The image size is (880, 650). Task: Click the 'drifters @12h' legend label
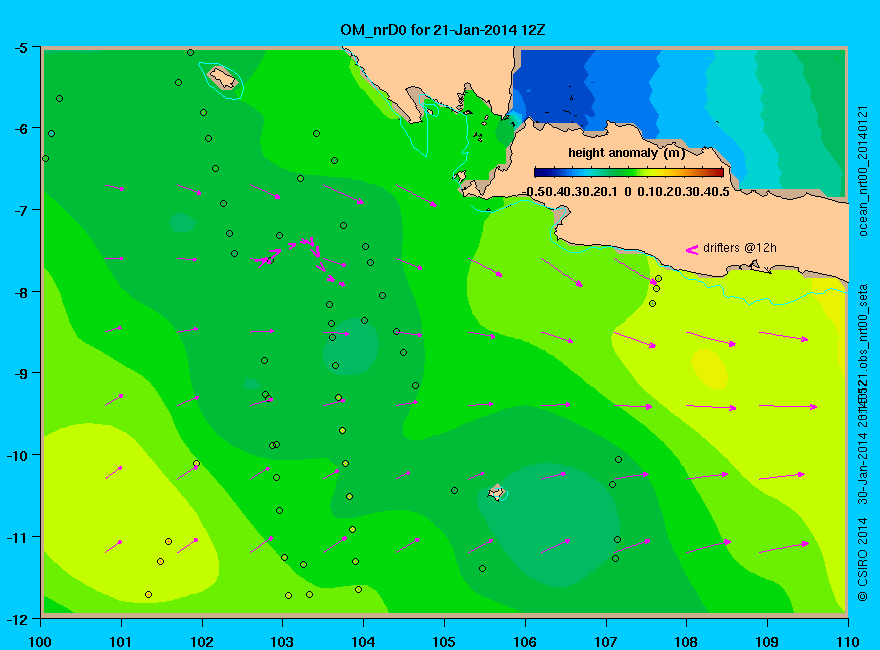pyautogui.click(x=740, y=248)
